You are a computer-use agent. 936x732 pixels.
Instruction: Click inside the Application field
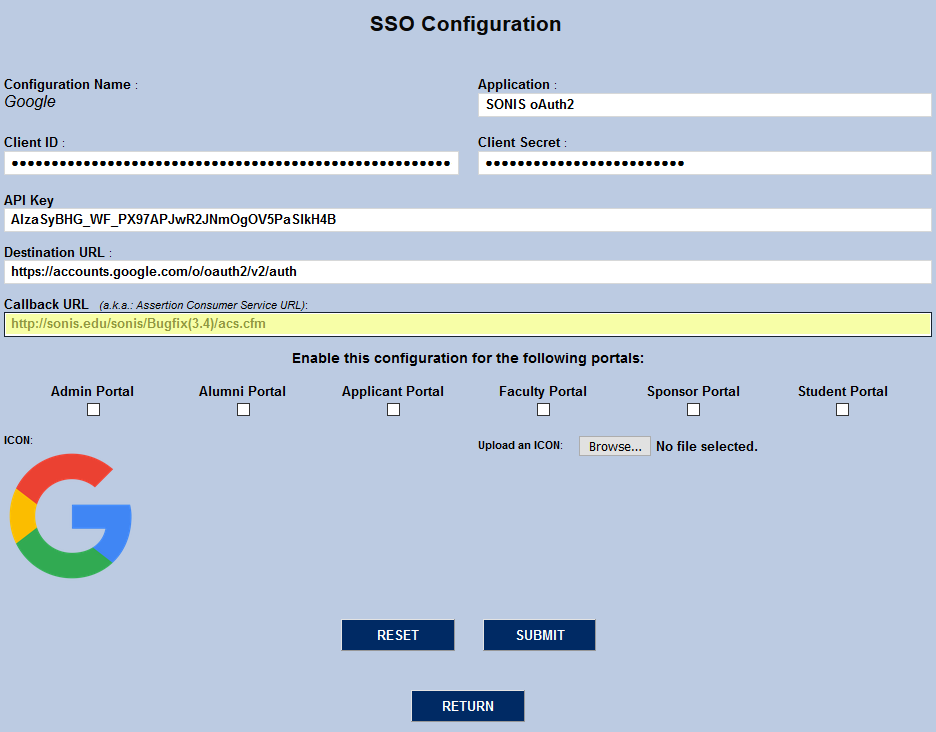point(703,104)
